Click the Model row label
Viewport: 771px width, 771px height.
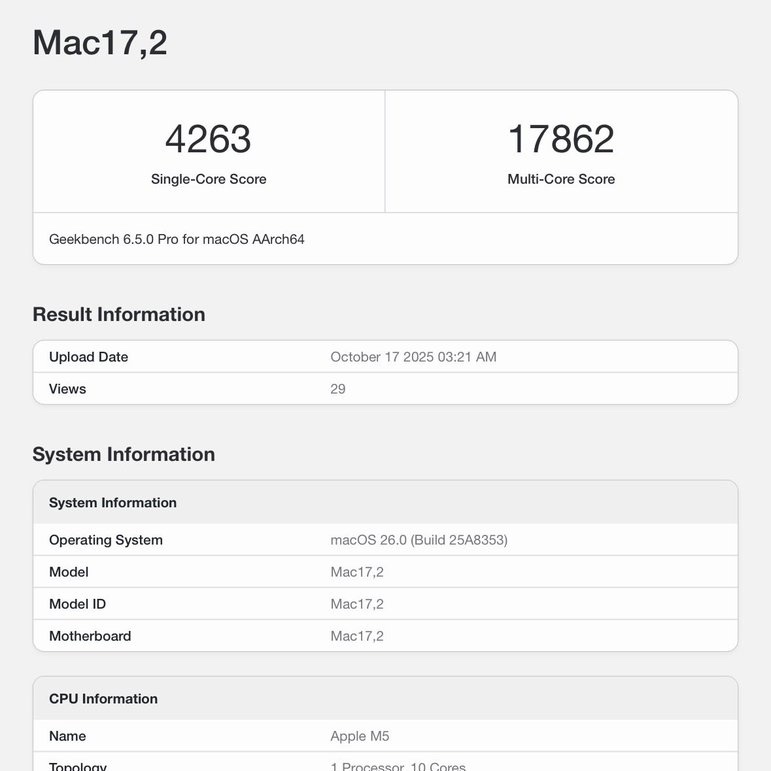point(69,572)
